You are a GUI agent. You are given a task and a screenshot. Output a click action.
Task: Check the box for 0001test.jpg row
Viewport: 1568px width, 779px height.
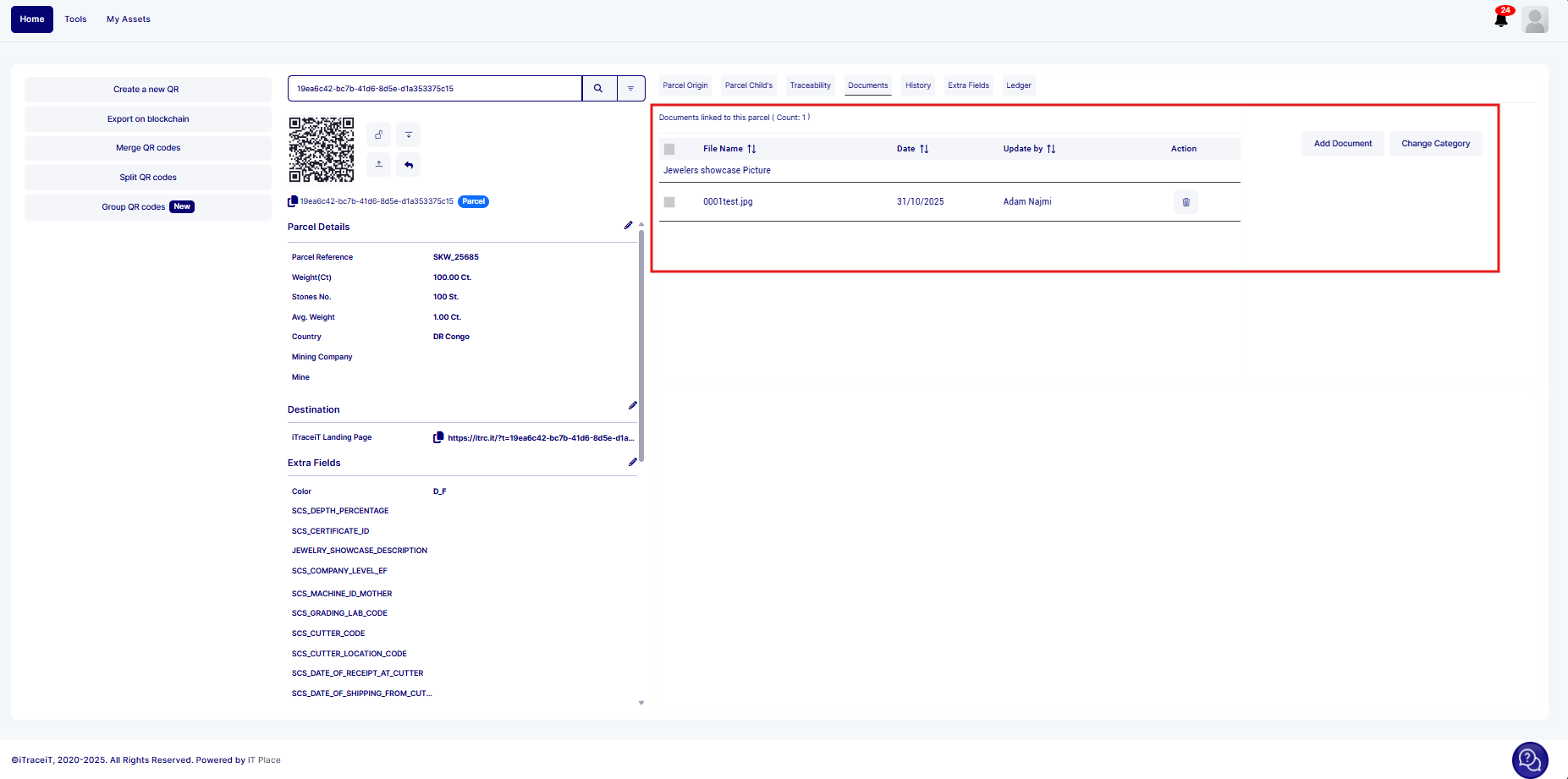669,202
